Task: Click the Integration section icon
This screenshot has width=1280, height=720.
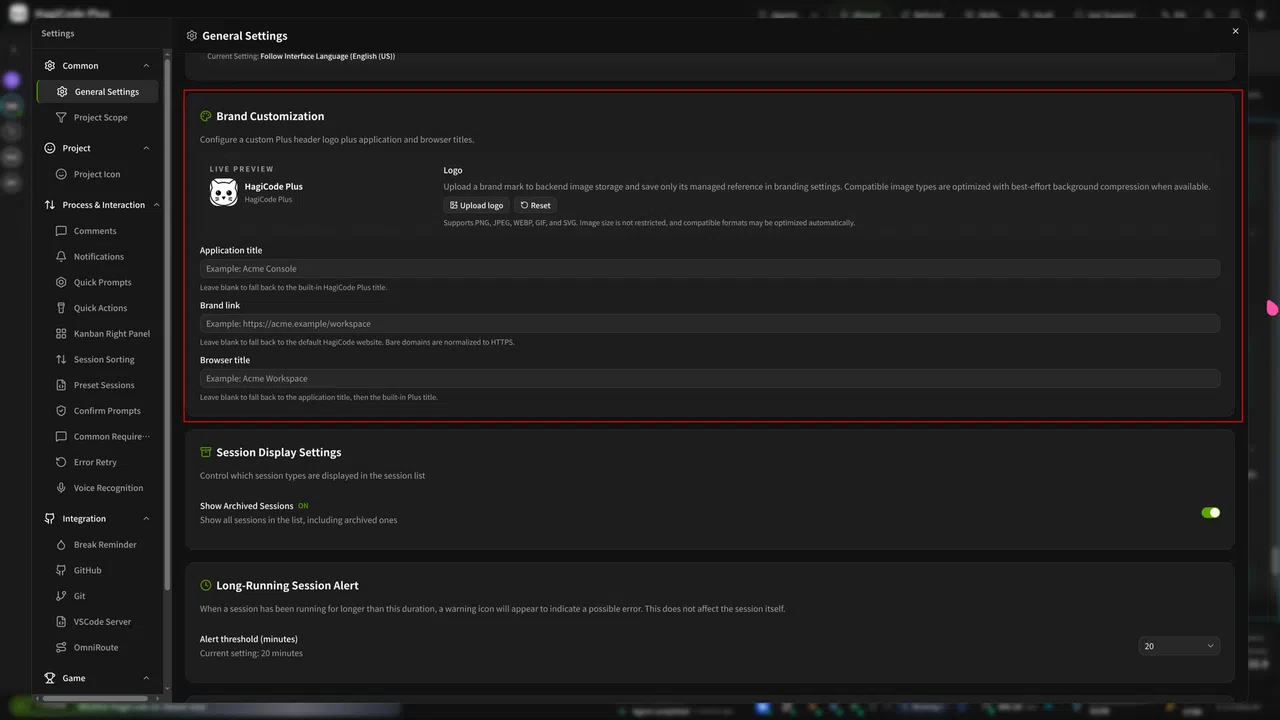Action: pos(50,519)
